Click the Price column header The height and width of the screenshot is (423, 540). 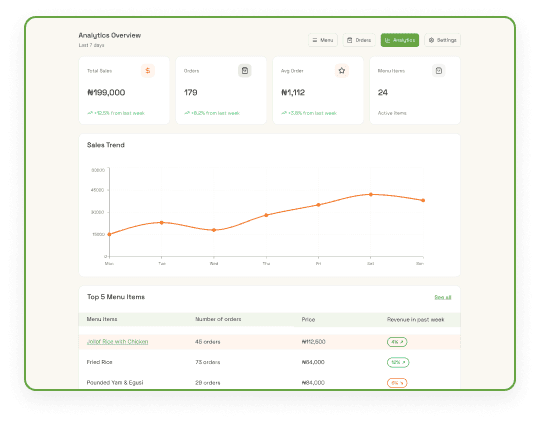[308, 320]
